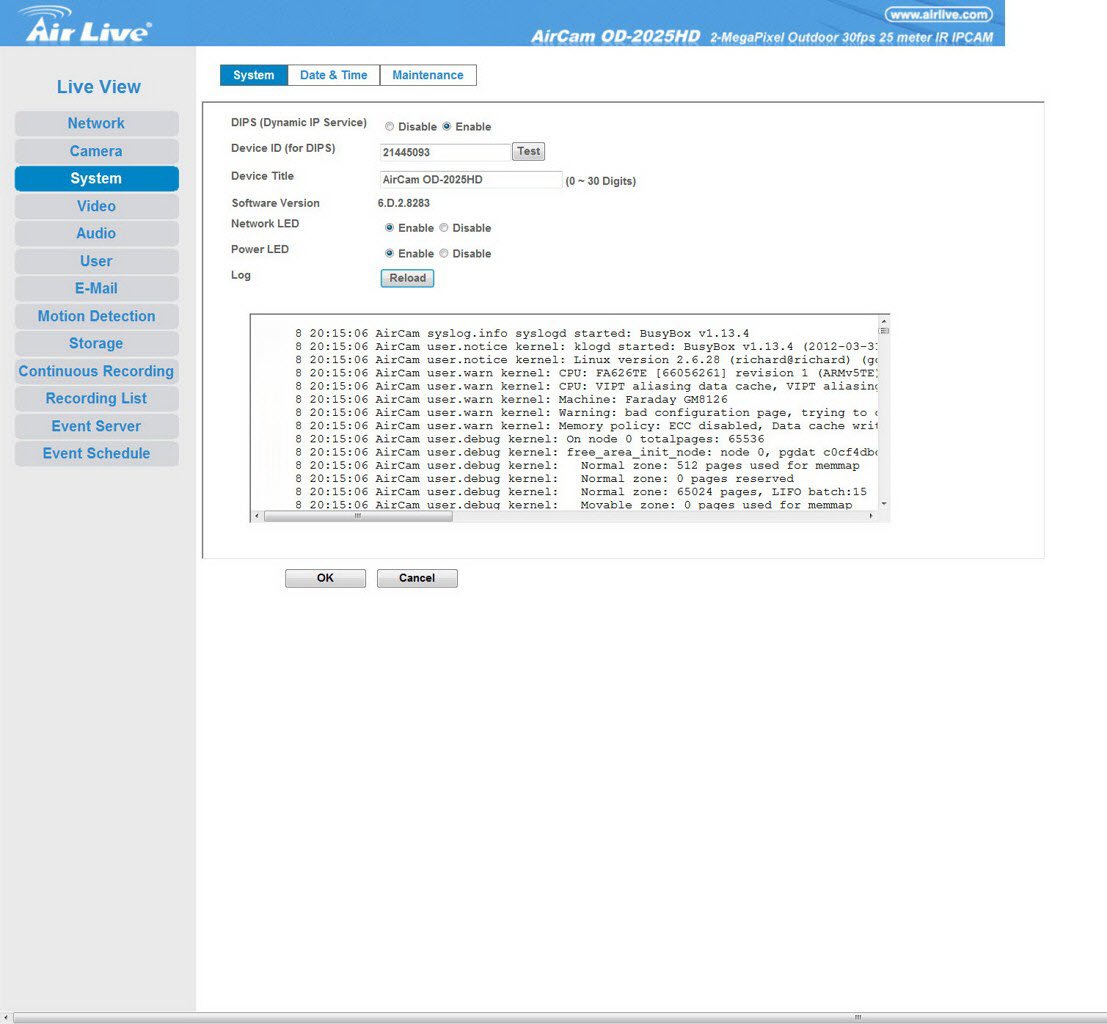Click the '65024 pages, LIFO batch:15' log line

[580, 492]
